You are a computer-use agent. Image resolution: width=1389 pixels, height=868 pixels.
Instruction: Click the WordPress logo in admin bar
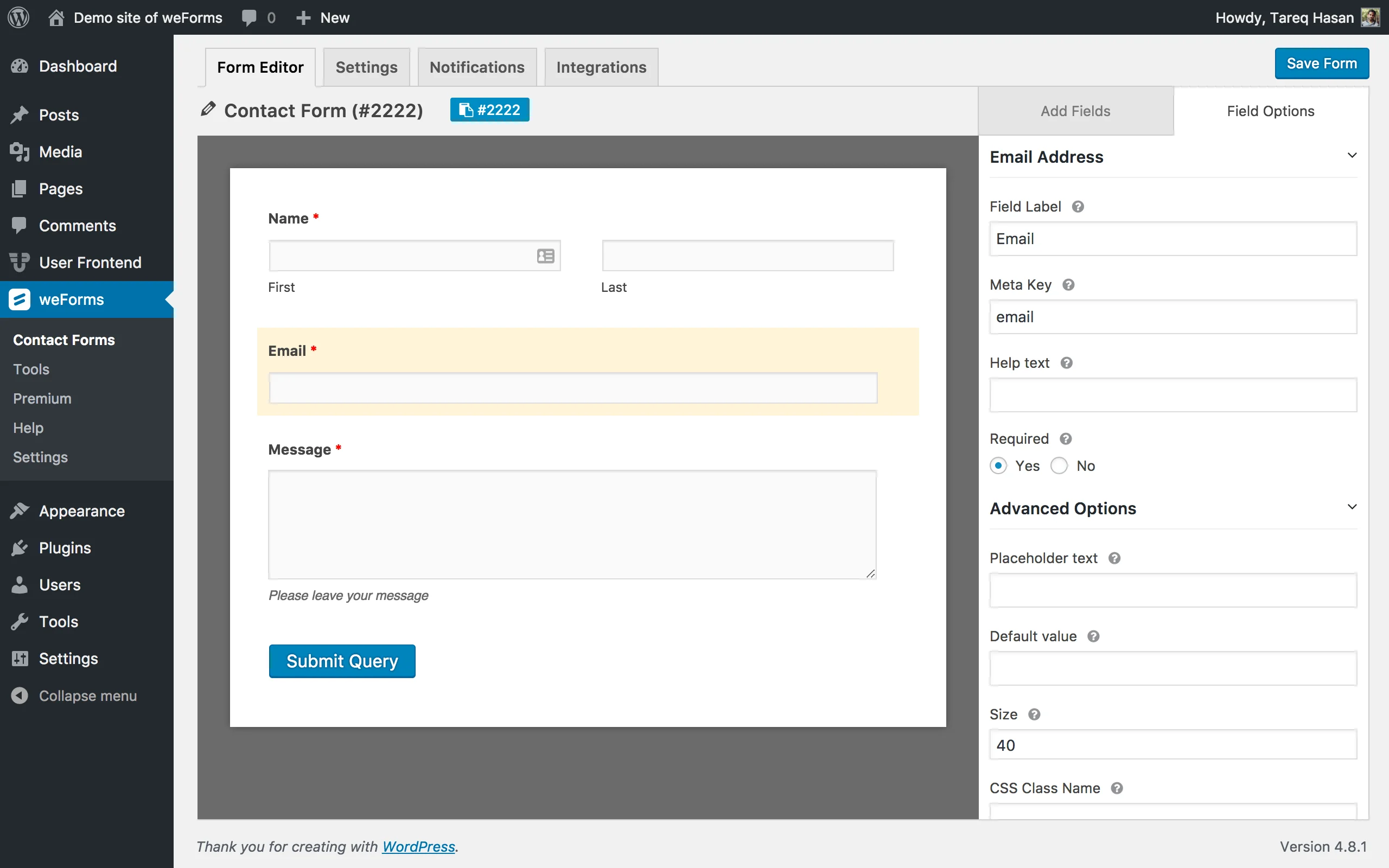pyautogui.click(x=19, y=17)
